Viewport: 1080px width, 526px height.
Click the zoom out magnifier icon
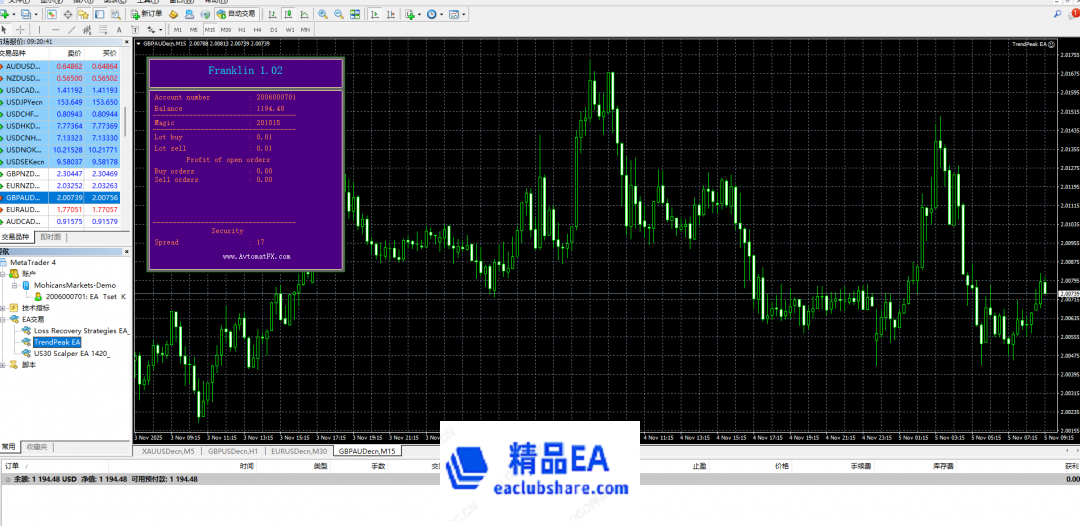tap(339, 14)
